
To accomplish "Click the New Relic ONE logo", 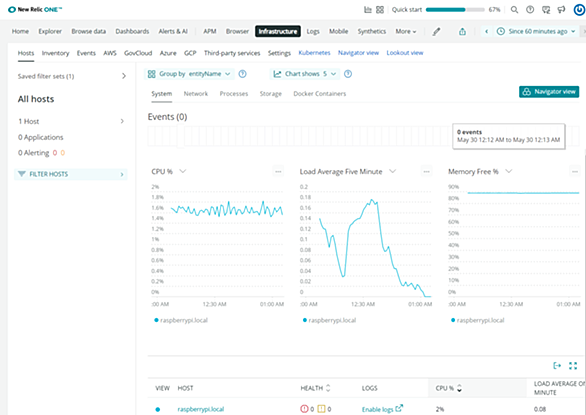I will [x=35, y=9].
